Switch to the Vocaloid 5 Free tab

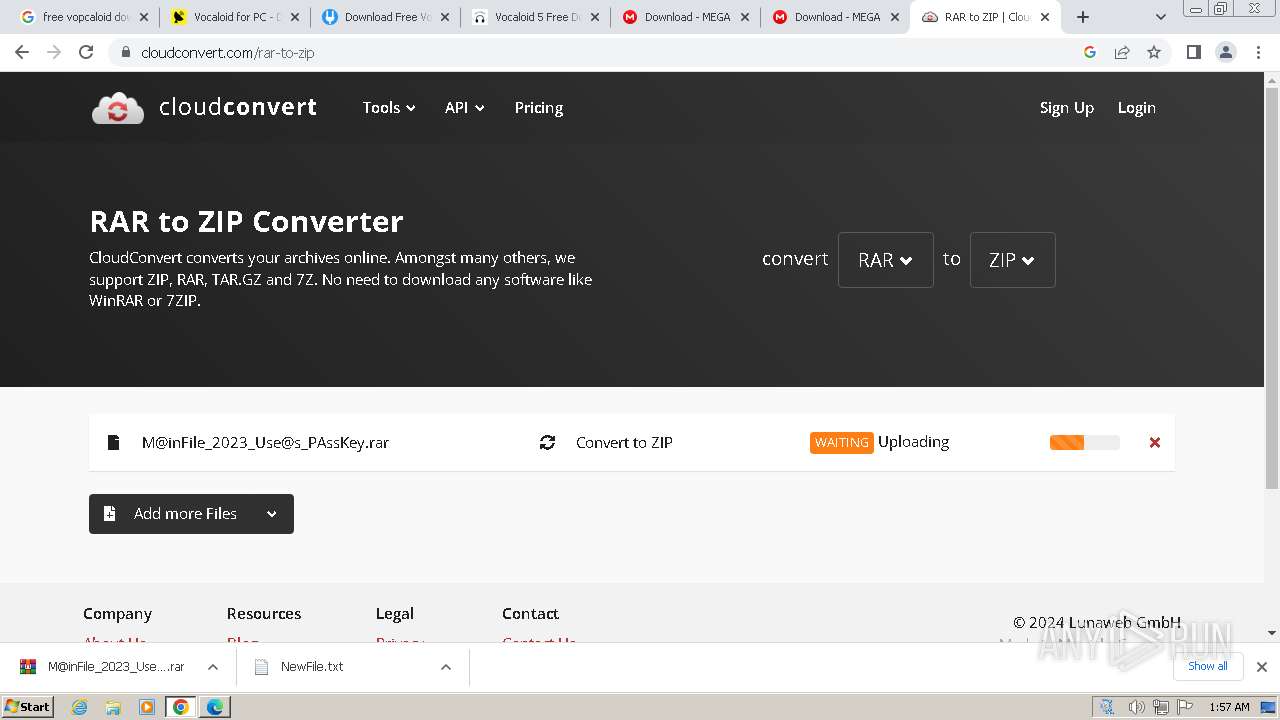click(x=535, y=17)
